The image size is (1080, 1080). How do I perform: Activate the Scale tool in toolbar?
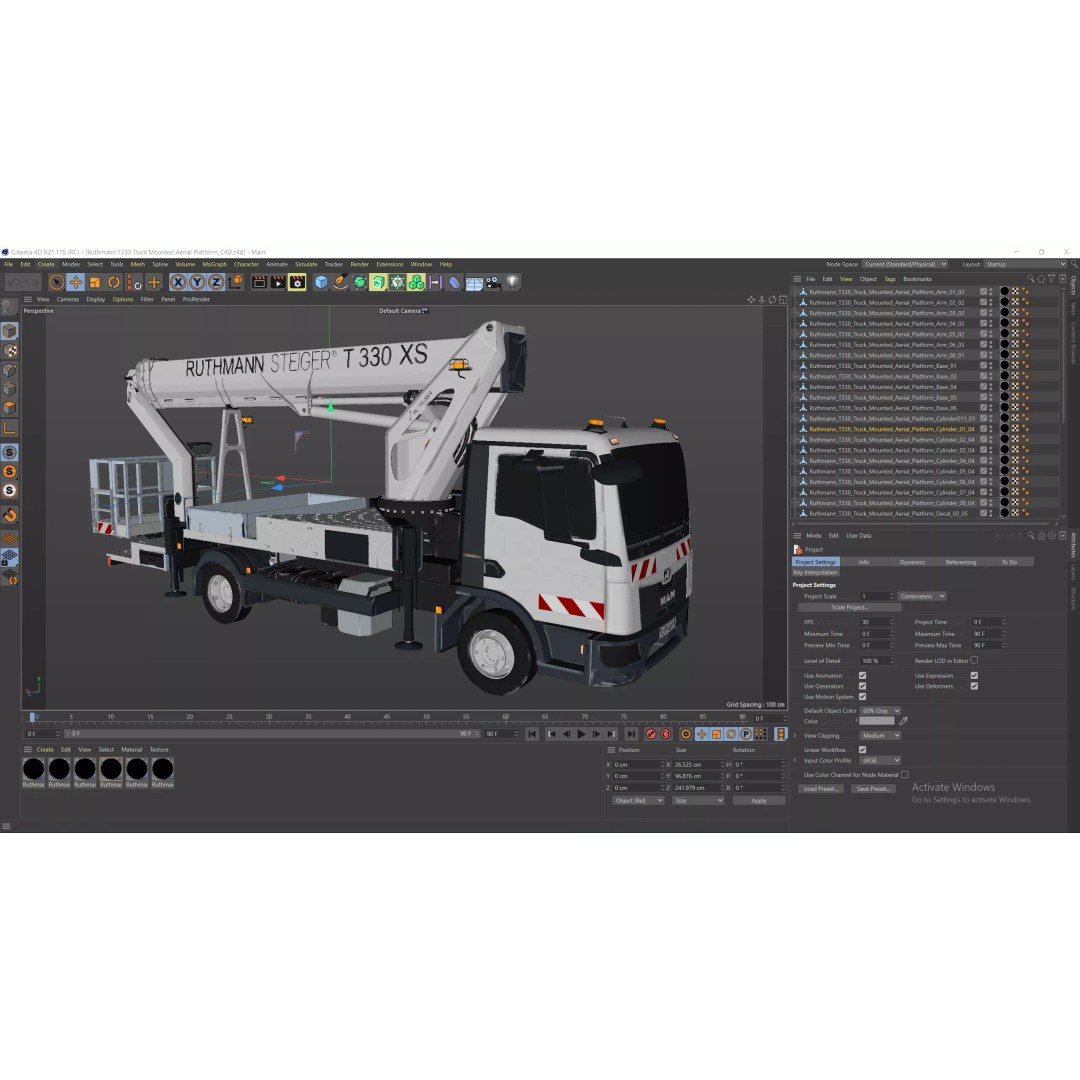click(x=95, y=282)
